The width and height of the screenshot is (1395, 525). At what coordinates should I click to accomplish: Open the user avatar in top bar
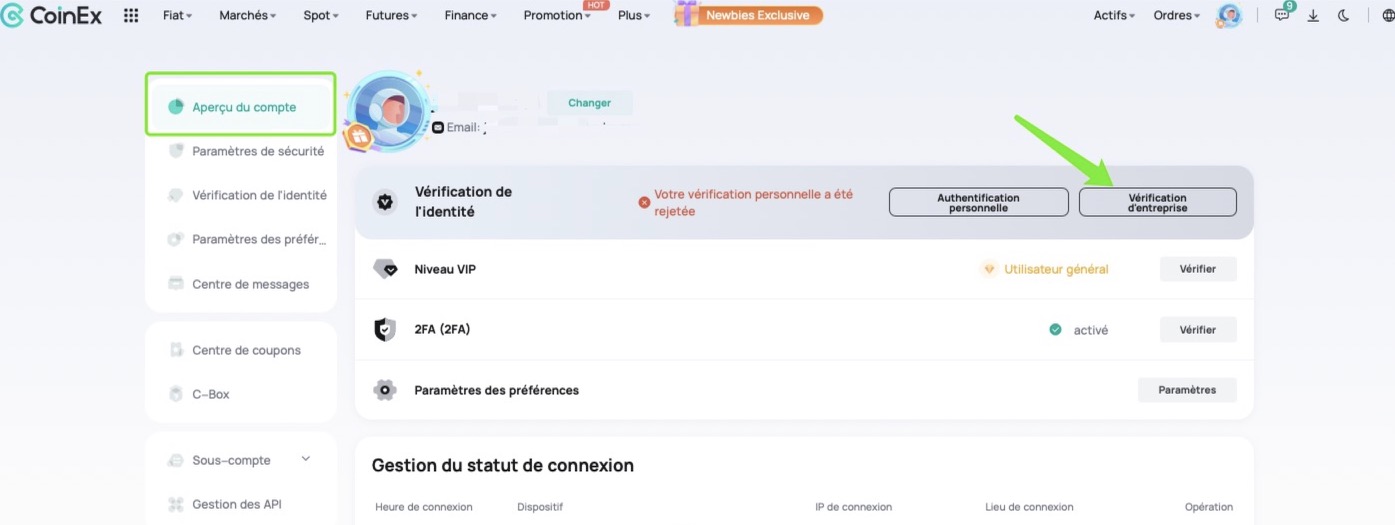tap(1228, 15)
